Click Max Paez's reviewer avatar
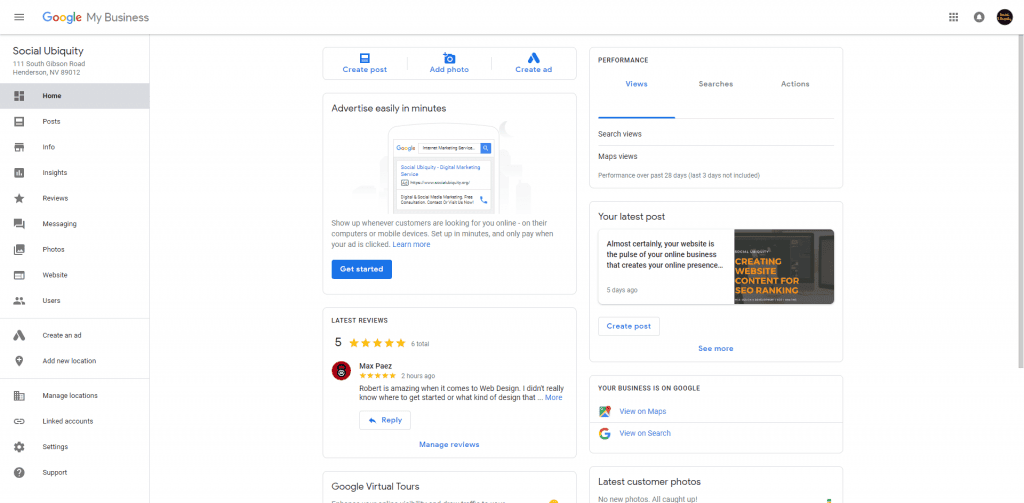Screen dimensions: 1024x503 (x=341, y=370)
